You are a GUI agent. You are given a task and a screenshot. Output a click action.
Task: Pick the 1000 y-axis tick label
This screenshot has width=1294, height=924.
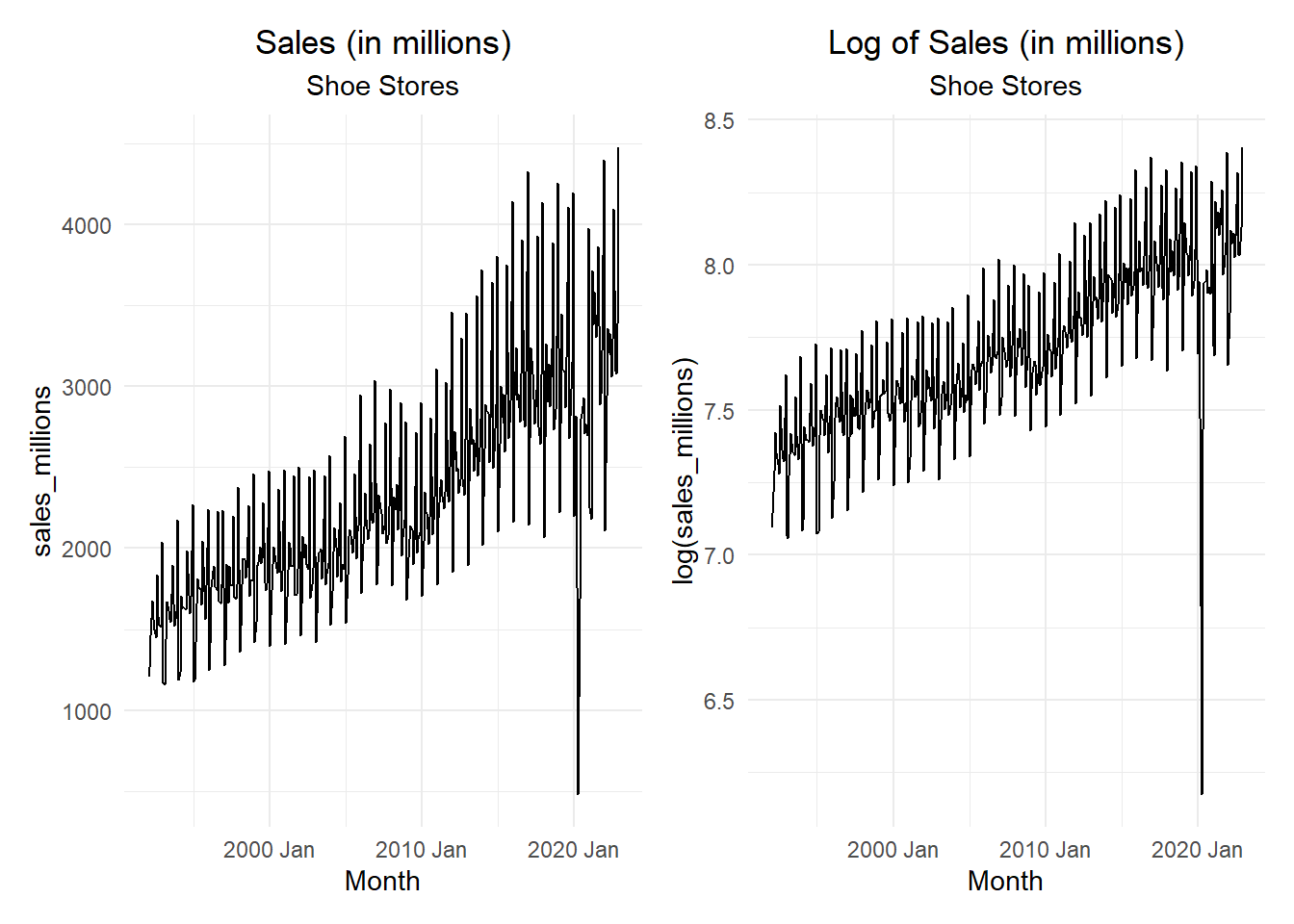[87, 712]
